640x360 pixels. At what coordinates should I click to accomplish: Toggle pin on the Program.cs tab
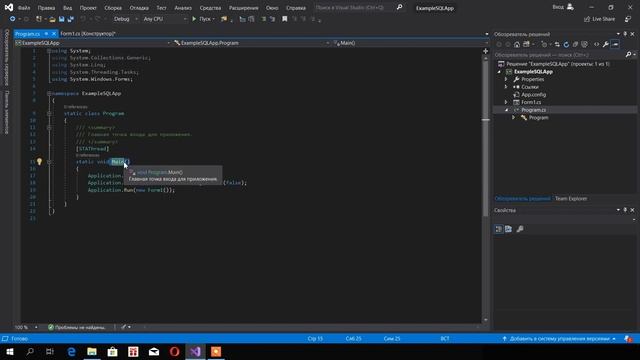point(46,34)
